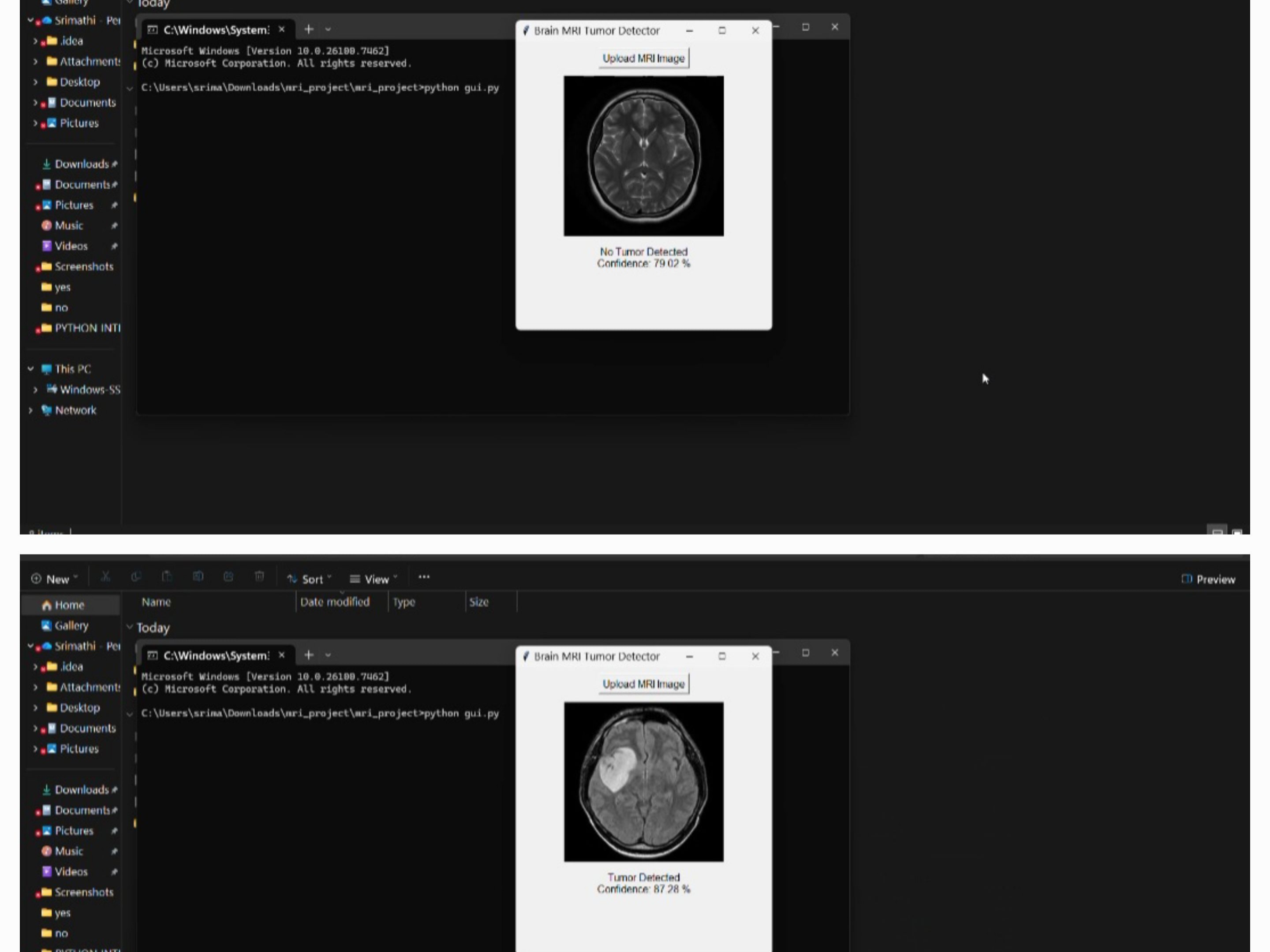Click the Cut scissors icon in toolbar
The height and width of the screenshot is (952, 1270).
[x=106, y=576]
